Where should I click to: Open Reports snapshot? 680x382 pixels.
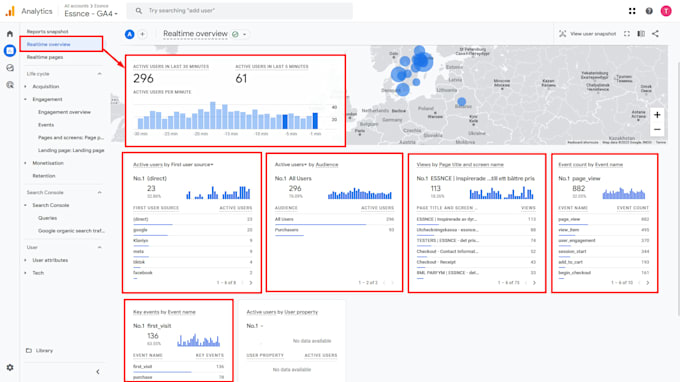tap(48, 32)
